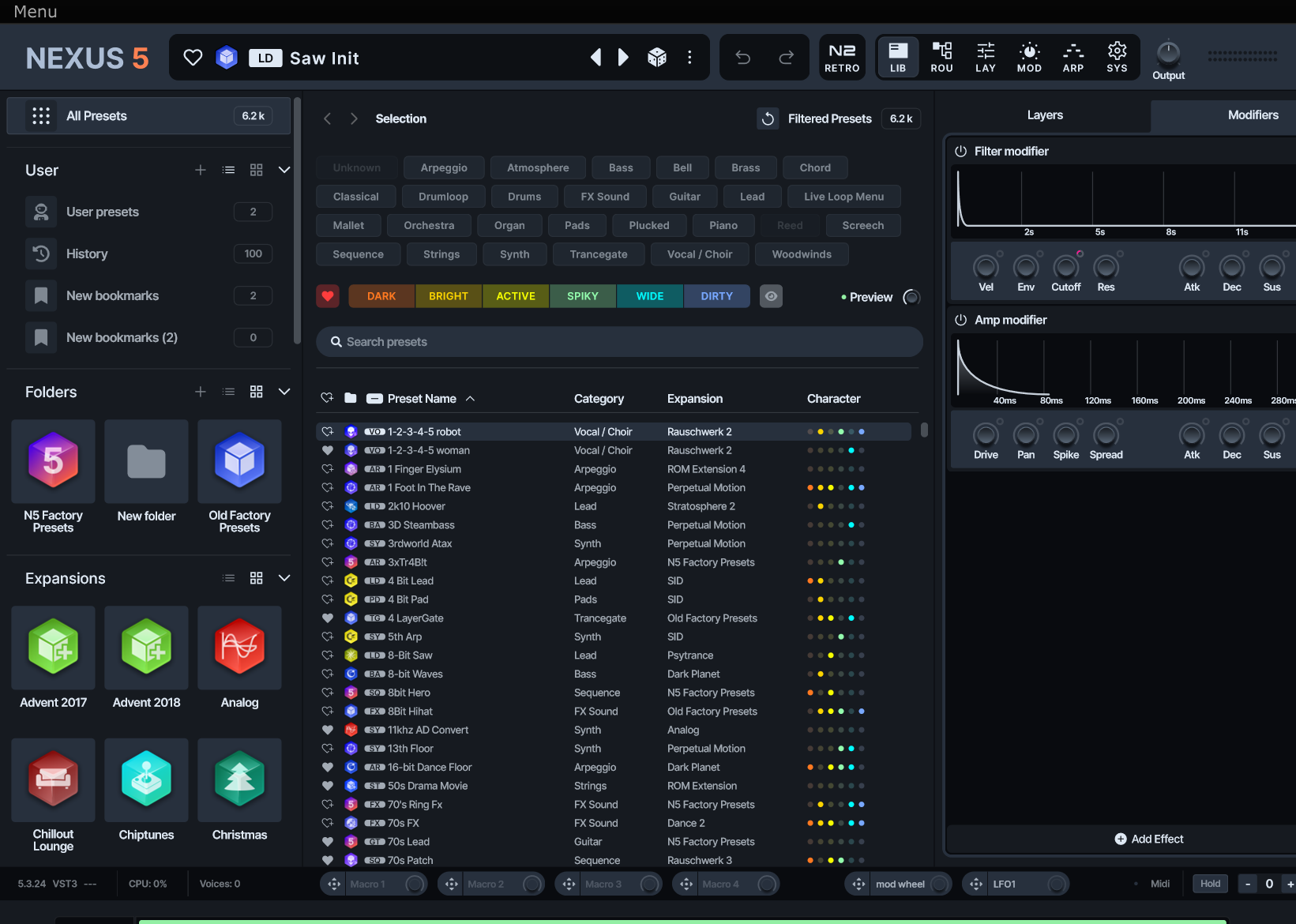
Task: Adjust the Output volume knob
Action: coord(1168,54)
